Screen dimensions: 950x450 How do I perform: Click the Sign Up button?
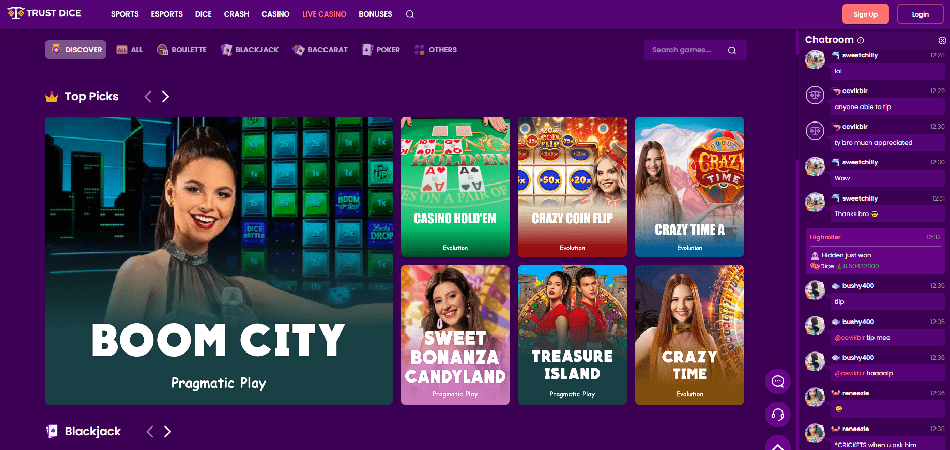coord(865,14)
